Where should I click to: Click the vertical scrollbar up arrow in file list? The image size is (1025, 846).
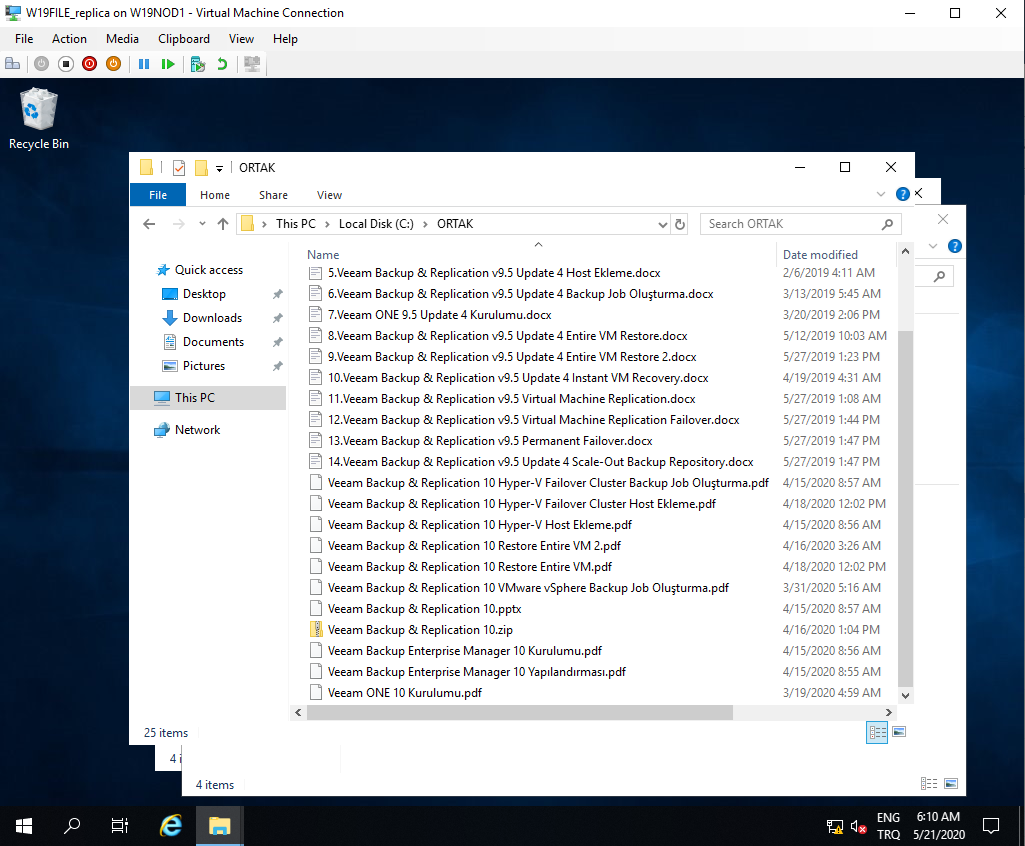(905, 251)
